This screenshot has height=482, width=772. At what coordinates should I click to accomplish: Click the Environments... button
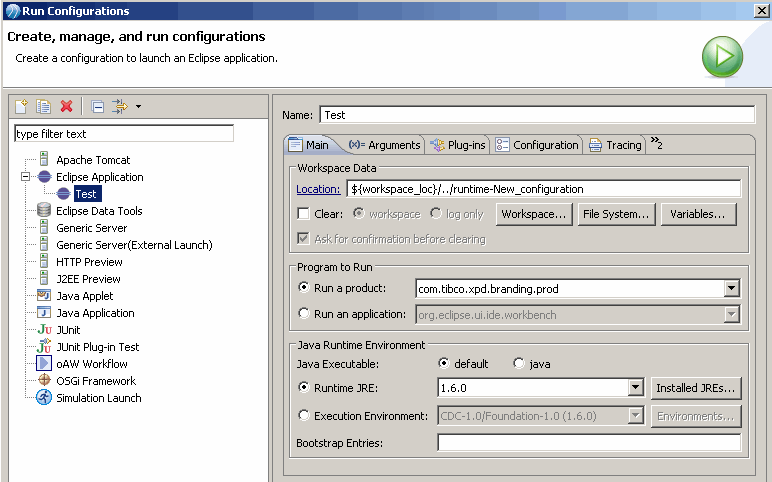[696, 416]
